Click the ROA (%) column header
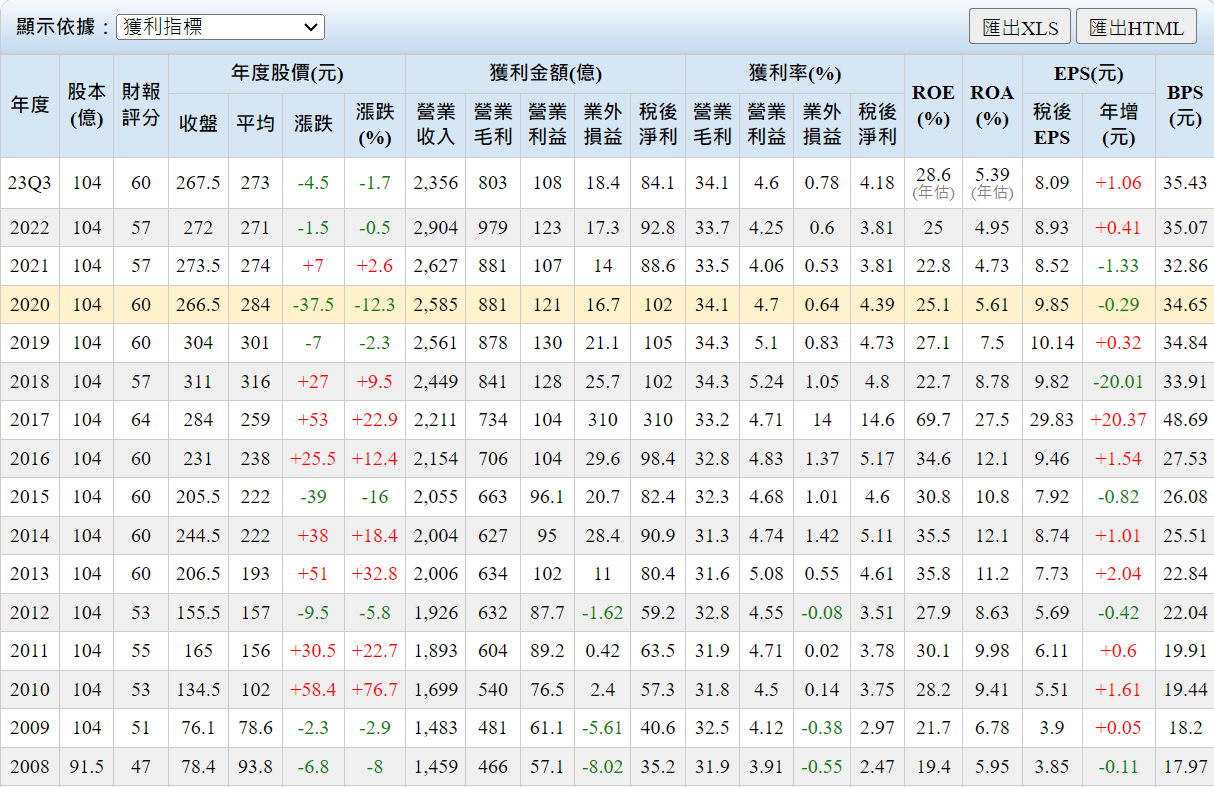The width and height of the screenshot is (1214, 787). click(x=992, y=105)
